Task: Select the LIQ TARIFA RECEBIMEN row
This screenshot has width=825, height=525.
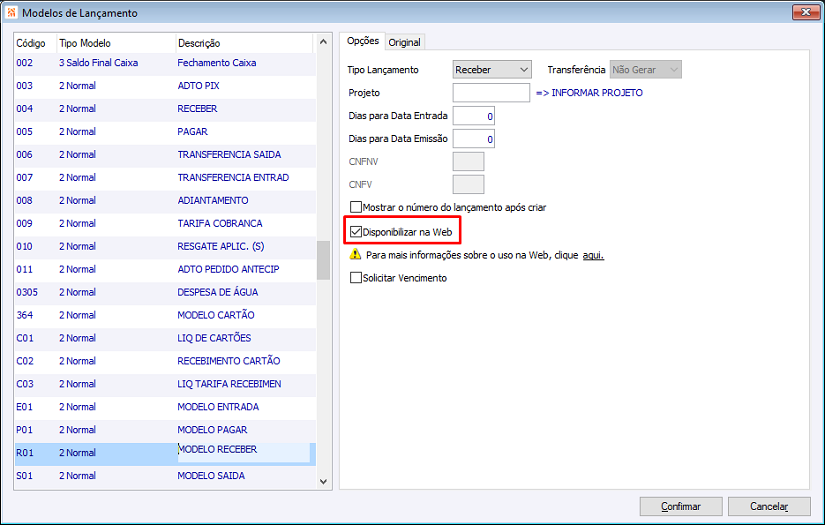Action: (x=165, y=384)
